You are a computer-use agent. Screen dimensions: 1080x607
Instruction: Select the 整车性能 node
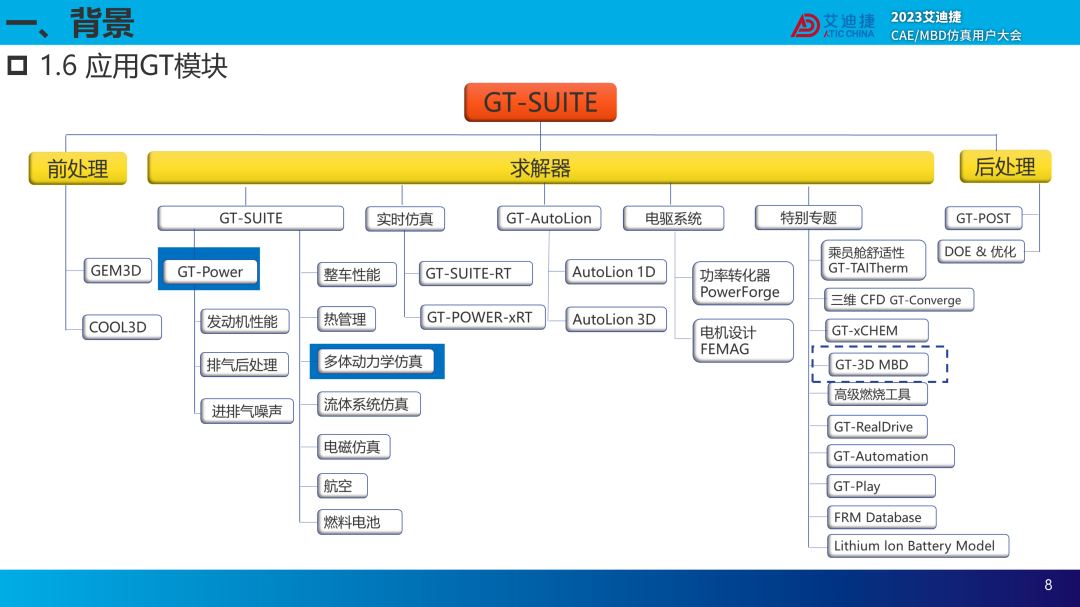click(x=356, y=274)
